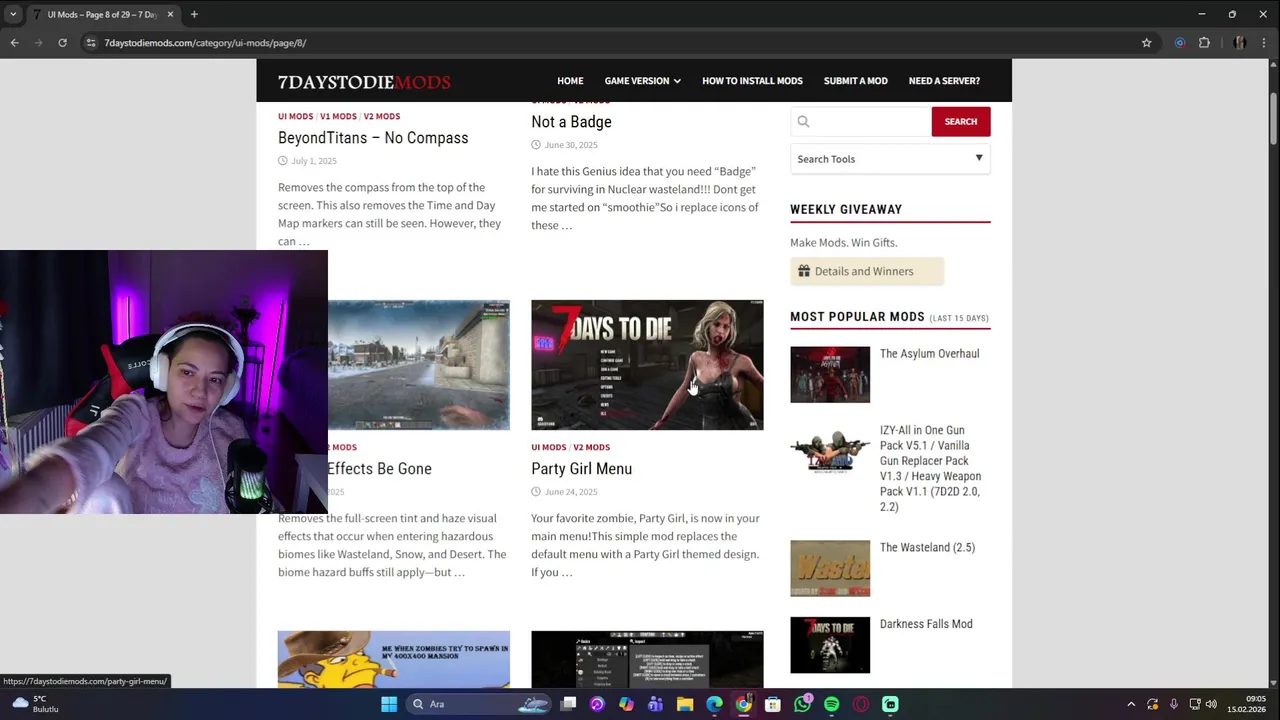This screenshot has height=720, width=1280.
Task: Go back to the previous page
Action: [x=14, y=43]
